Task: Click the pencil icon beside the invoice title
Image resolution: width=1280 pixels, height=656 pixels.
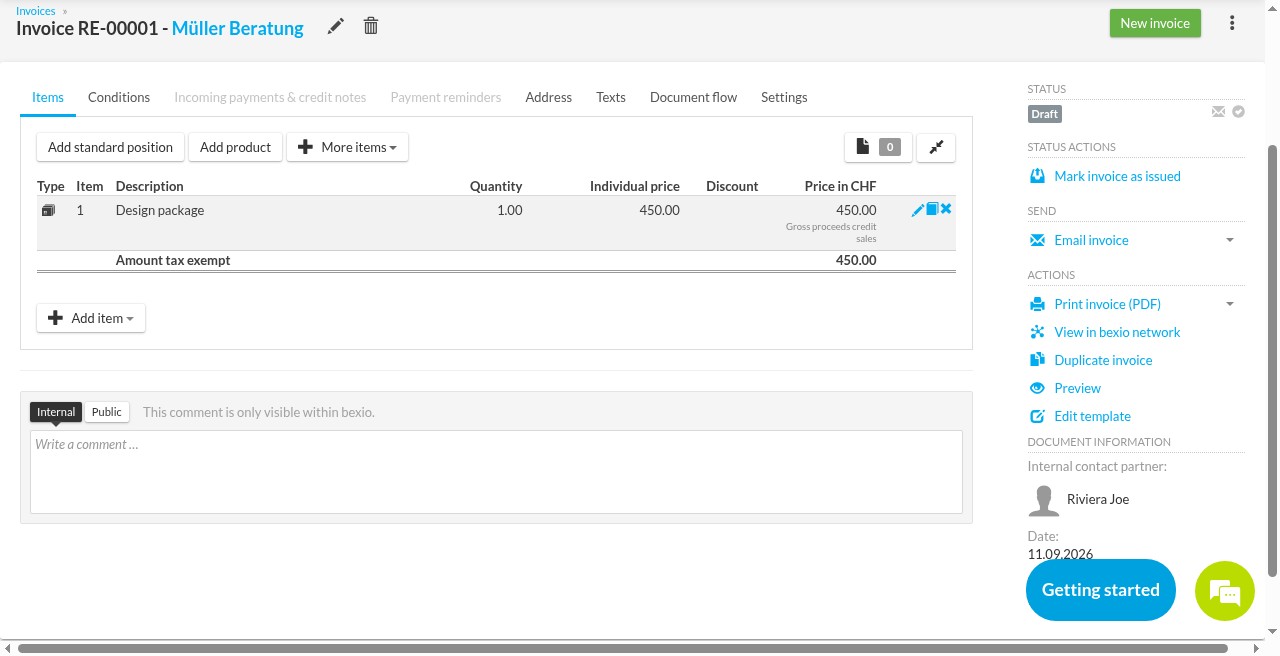Action: 336,26
